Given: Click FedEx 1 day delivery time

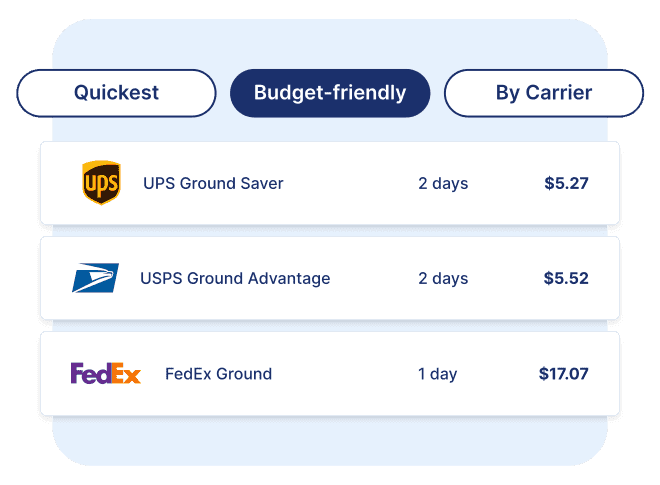Looking at the screenshot, I should tap(437, 374).
